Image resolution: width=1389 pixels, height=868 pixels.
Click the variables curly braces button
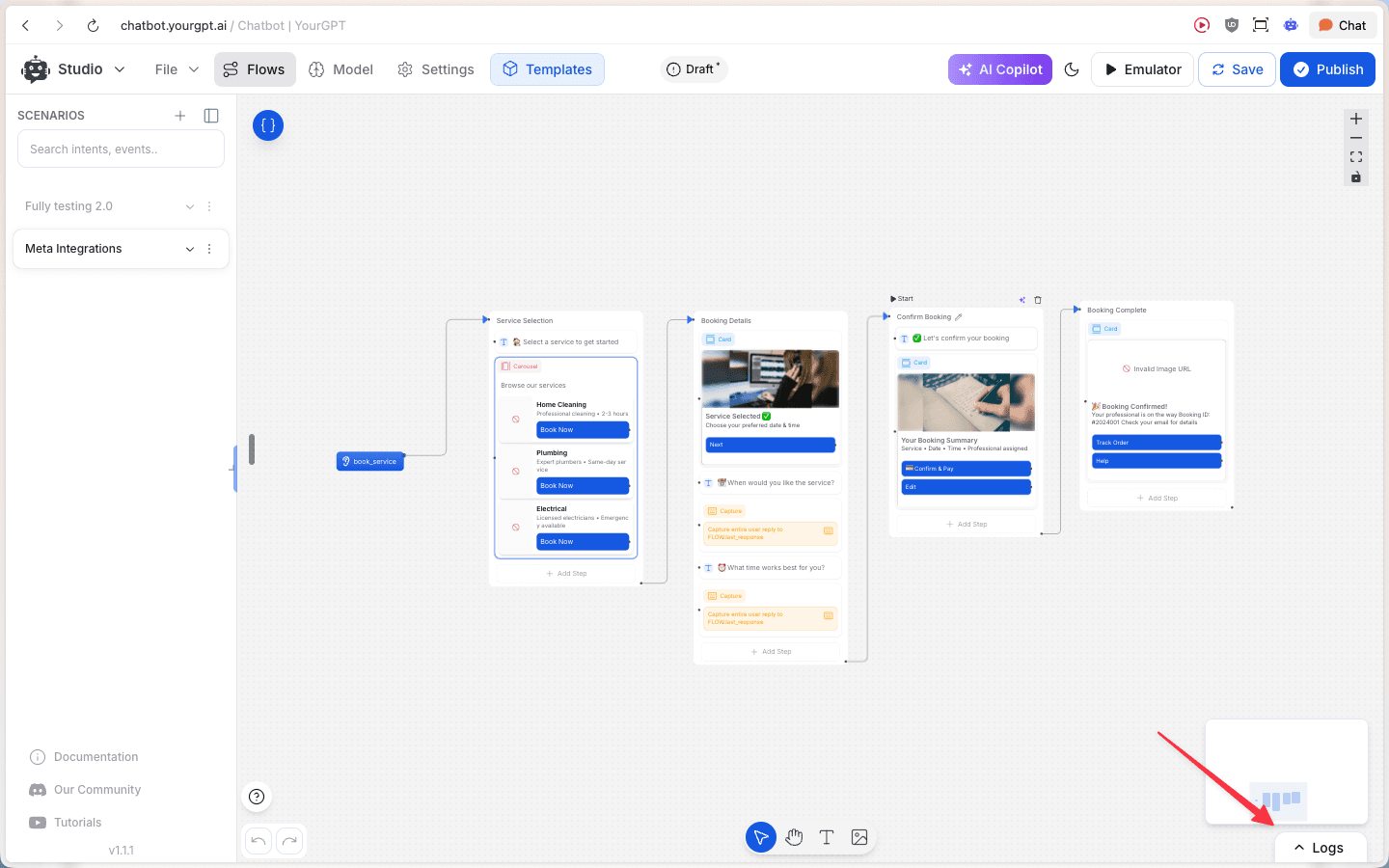pyautogui.click(x=268, y=125)
